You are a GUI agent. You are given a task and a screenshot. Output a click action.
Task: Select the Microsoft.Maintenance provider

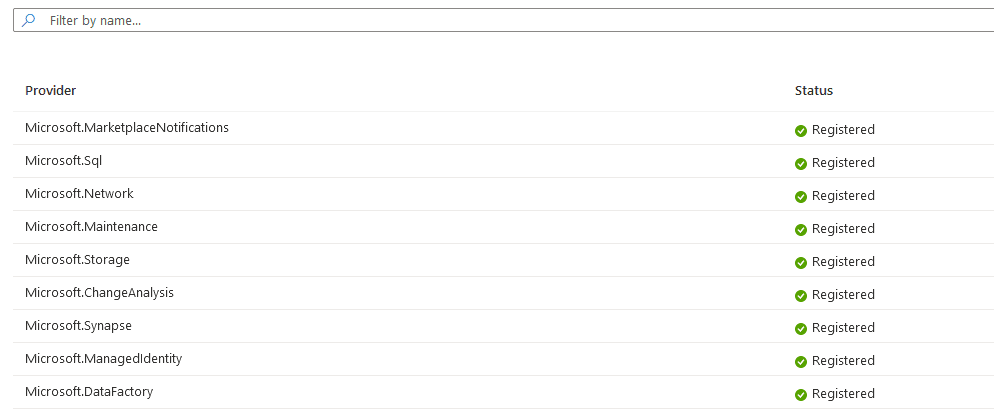(91, 227)
